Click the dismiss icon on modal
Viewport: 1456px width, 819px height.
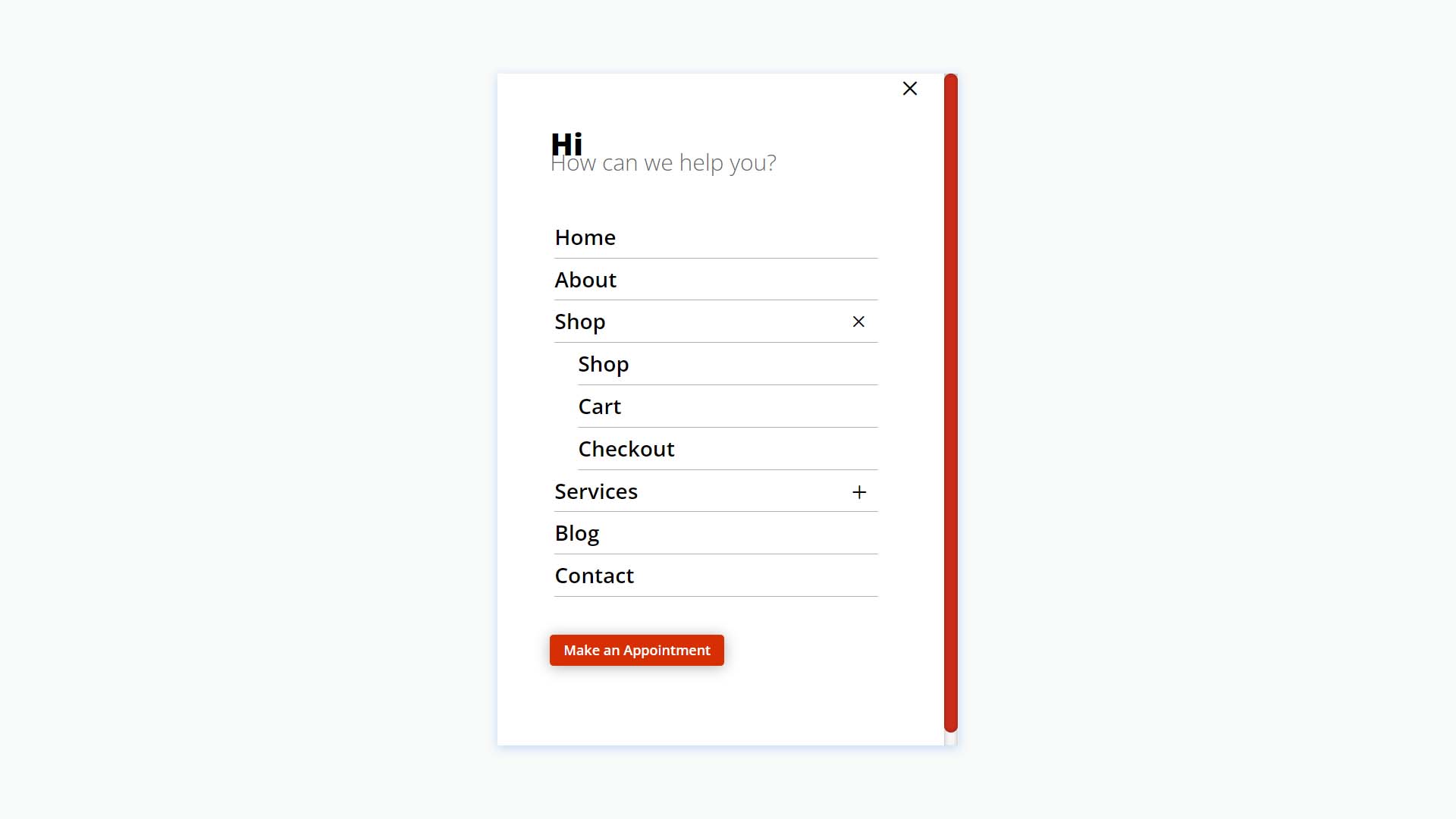point(910,88)
